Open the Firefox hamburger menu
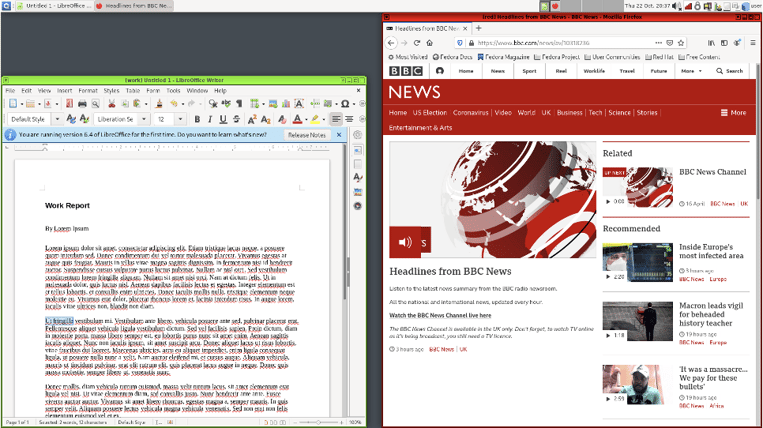The height and width of the screenshot is (428, 763). [x=752, y=43]
